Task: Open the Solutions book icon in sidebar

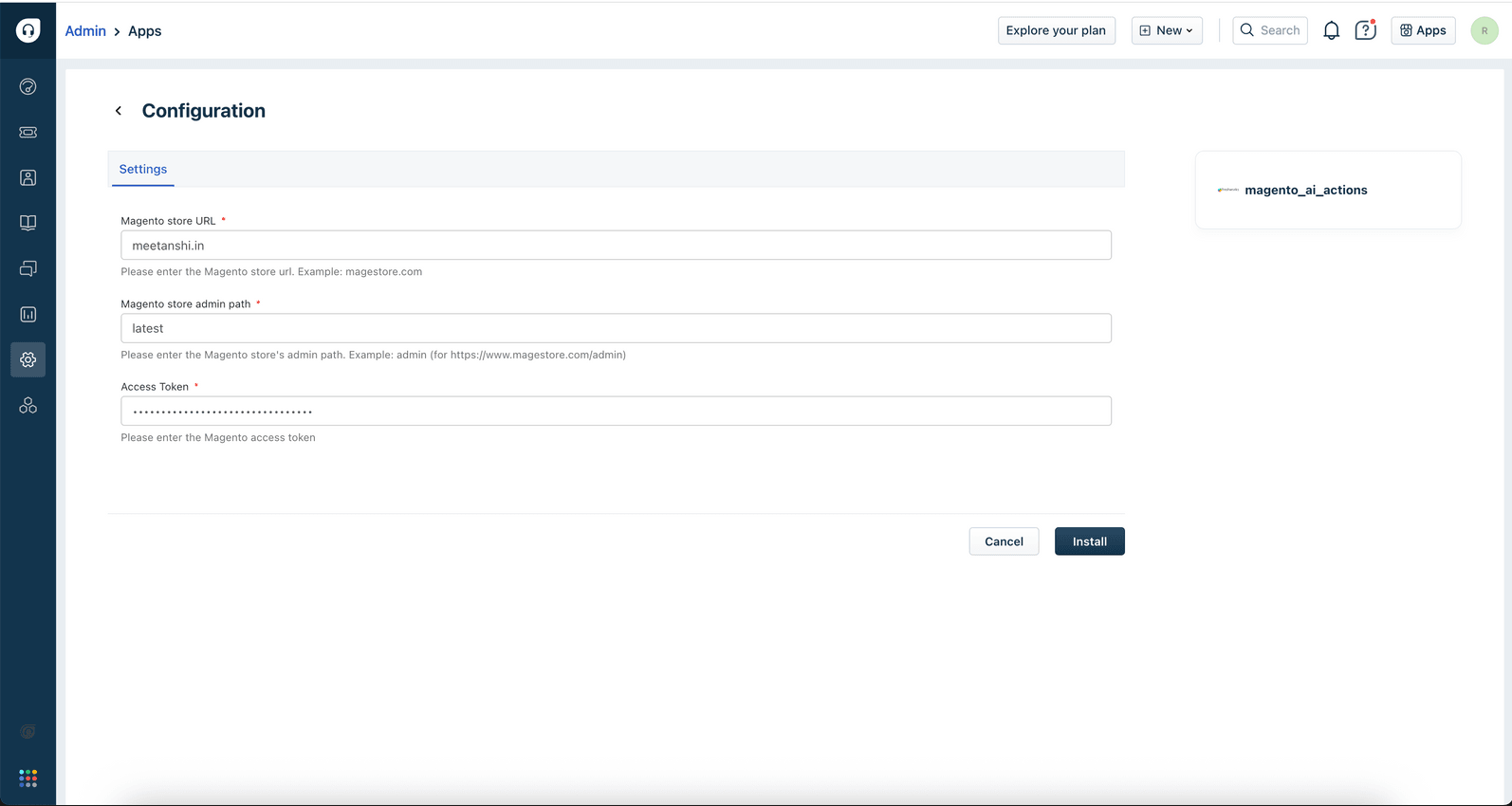Action: click(28, 223)
